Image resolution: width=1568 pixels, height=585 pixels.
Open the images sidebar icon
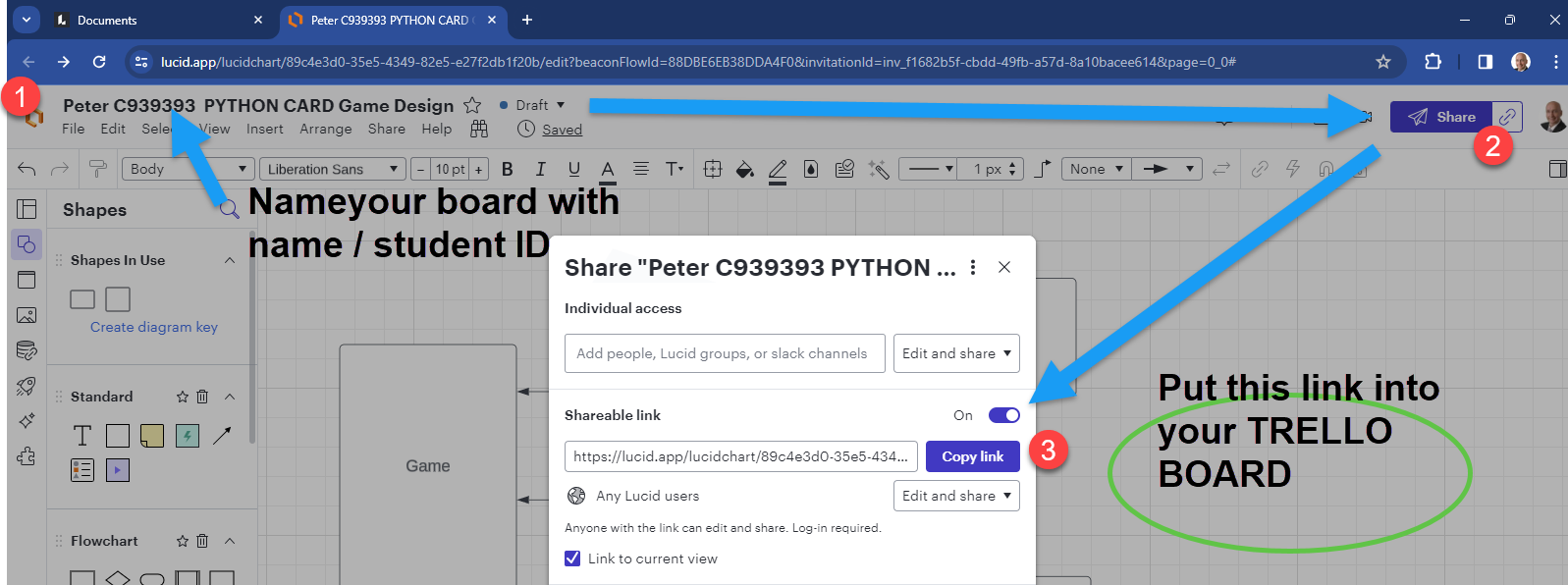pos(27,315)
